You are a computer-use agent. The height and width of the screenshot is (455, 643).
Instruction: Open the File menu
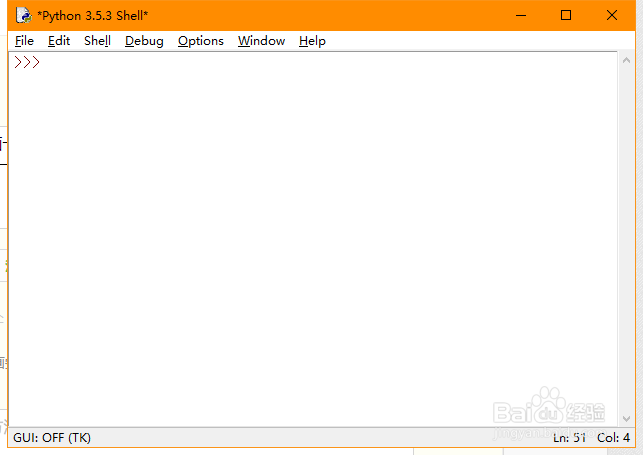[24, 41]
